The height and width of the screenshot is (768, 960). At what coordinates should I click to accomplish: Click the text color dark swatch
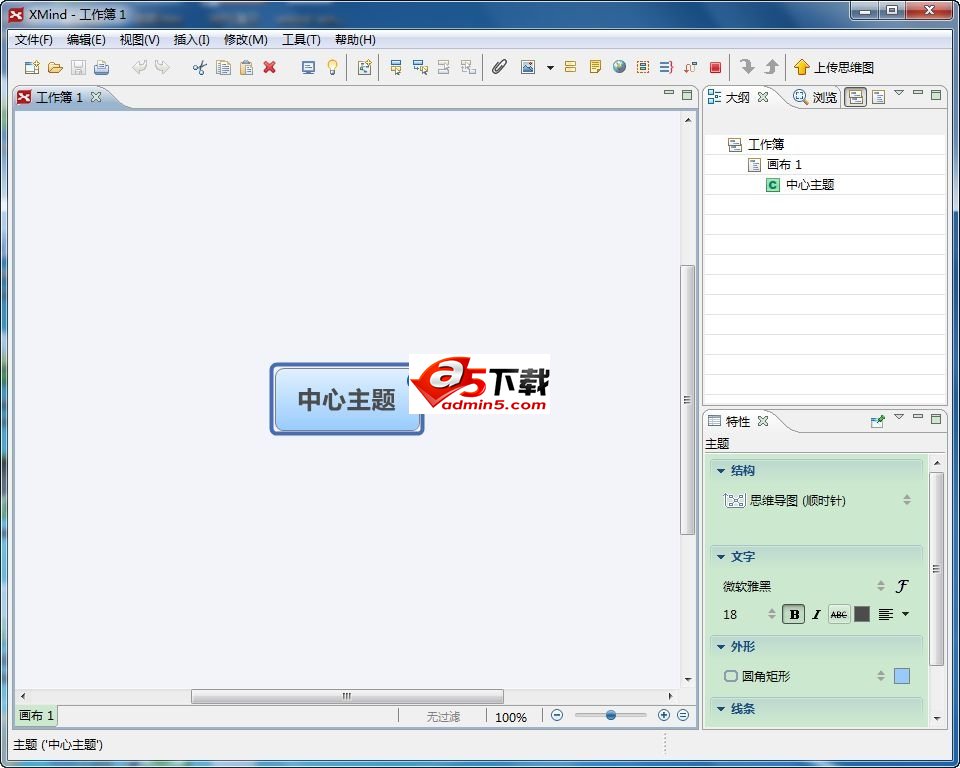pos(862,614)
